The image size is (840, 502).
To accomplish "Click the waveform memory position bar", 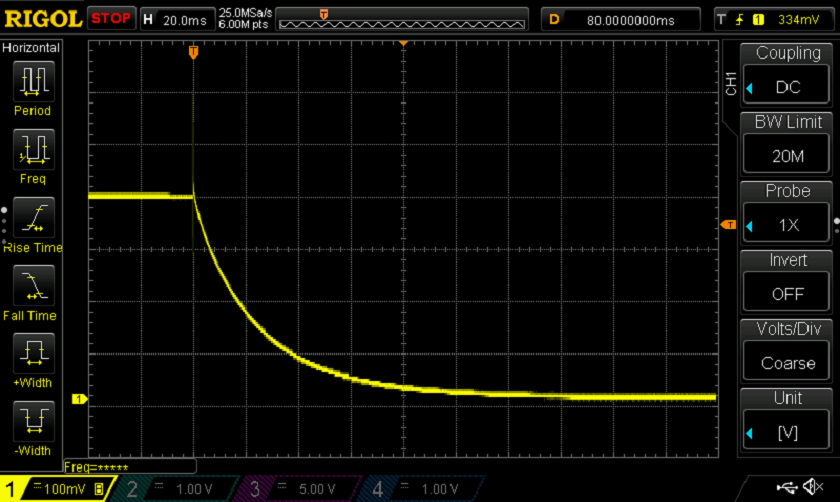I will click(x=402, y=19).
